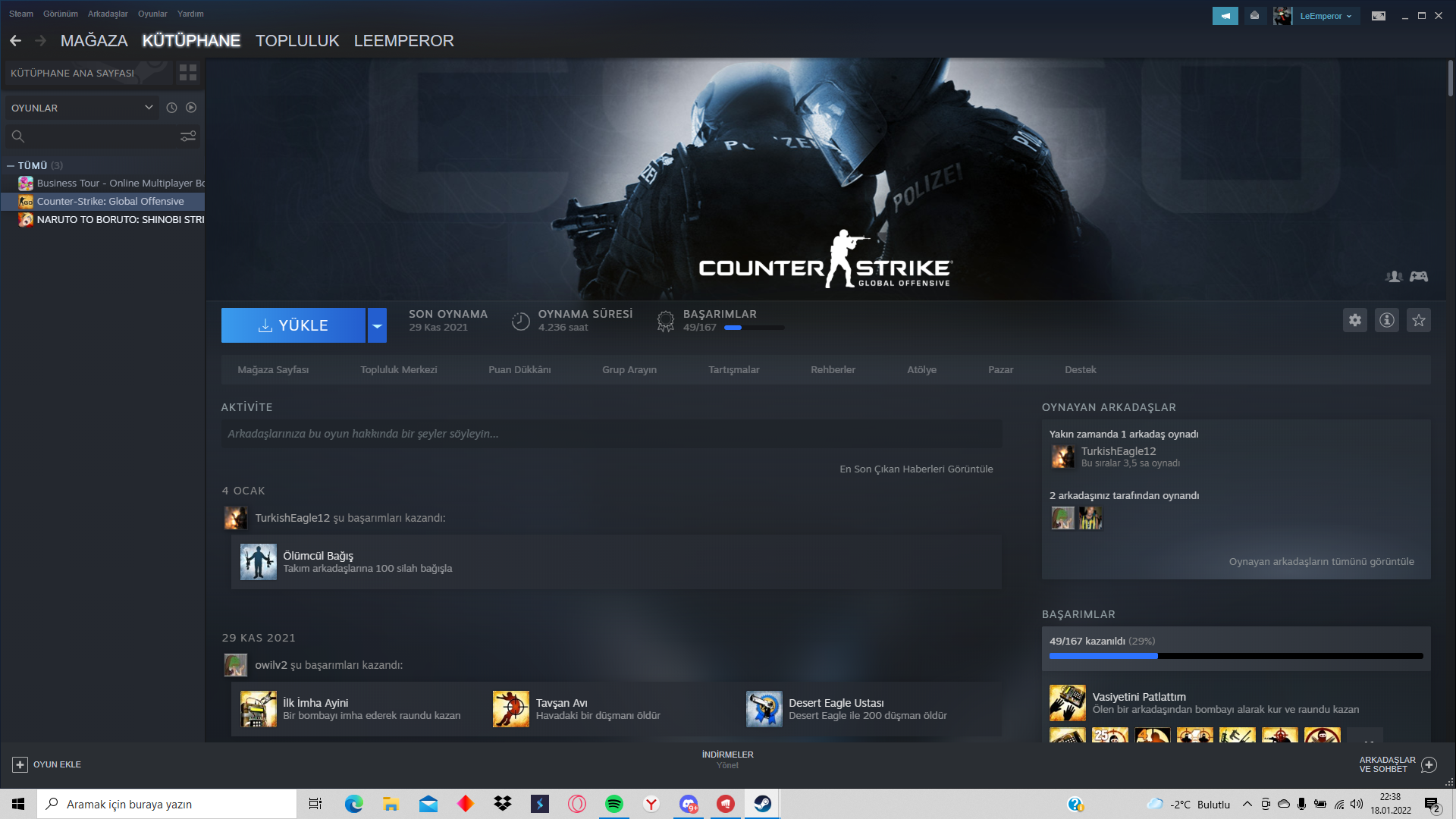Open En Son Çıkan Haberleri Görüntüle link
1456x819 pixels.
click(x=916, y=469)
